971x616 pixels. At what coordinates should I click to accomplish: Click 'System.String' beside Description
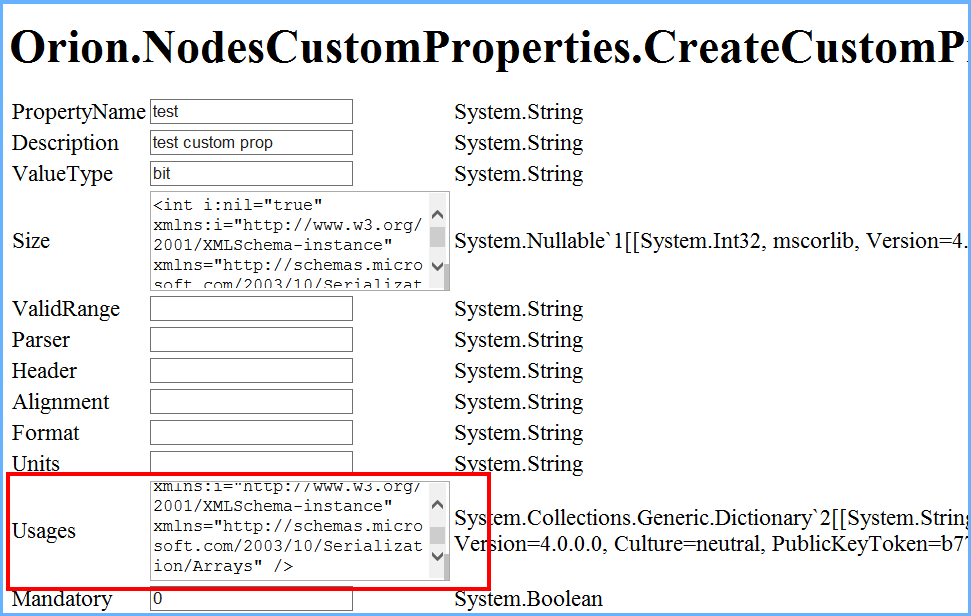[519, 143]
